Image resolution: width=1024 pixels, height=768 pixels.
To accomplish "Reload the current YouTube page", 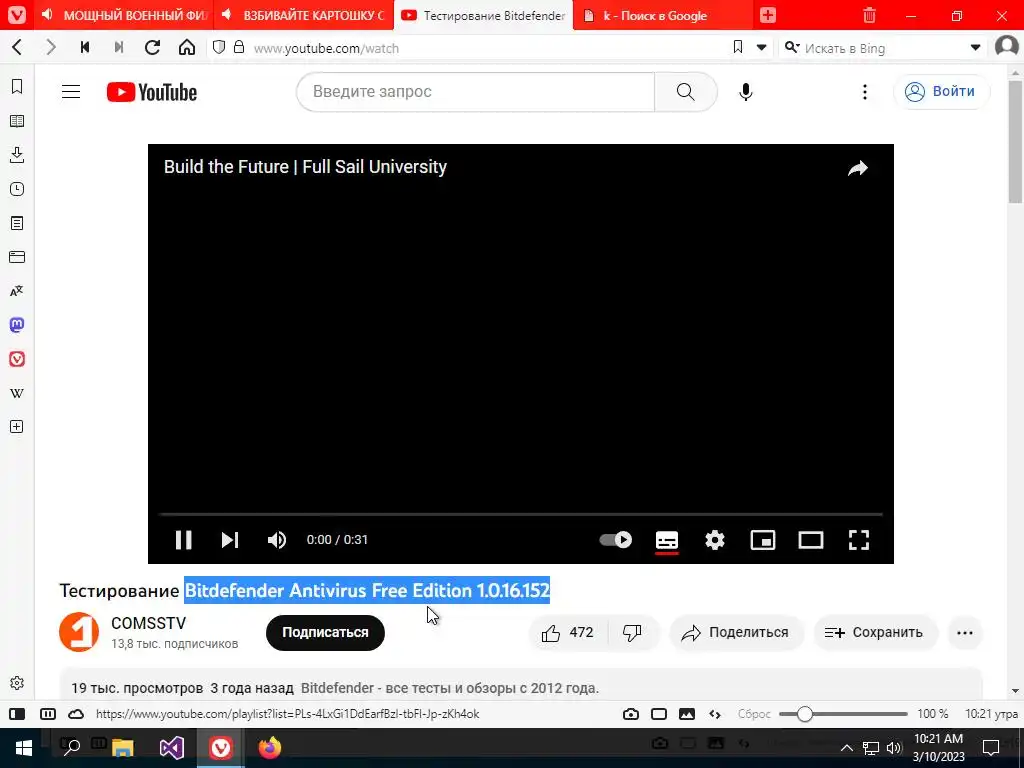I will pyautogui.click(x=153, y=48).
